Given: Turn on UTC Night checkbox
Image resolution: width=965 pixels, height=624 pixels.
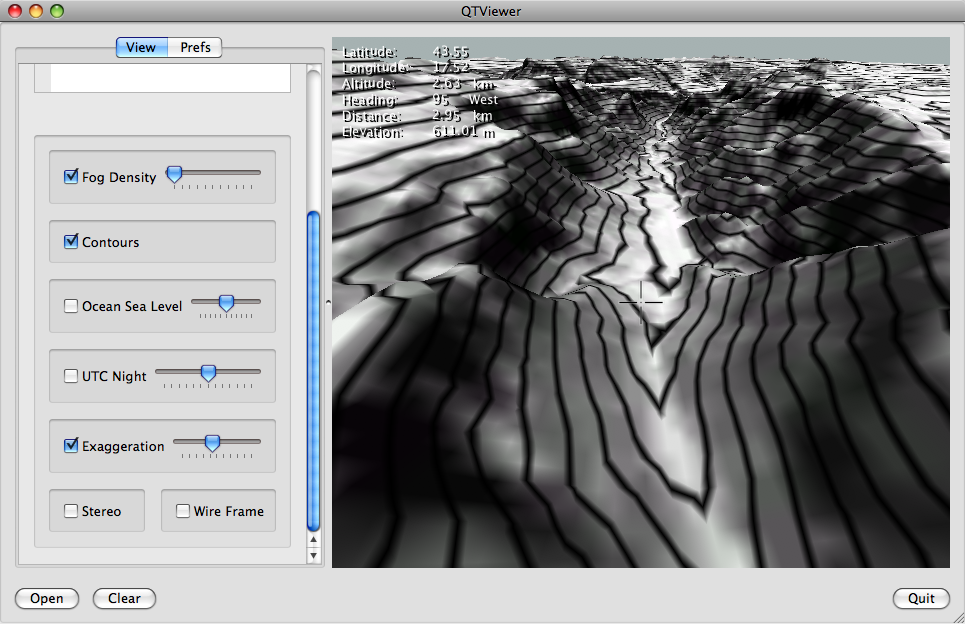Looking at the screenshot, I should 71,377.
